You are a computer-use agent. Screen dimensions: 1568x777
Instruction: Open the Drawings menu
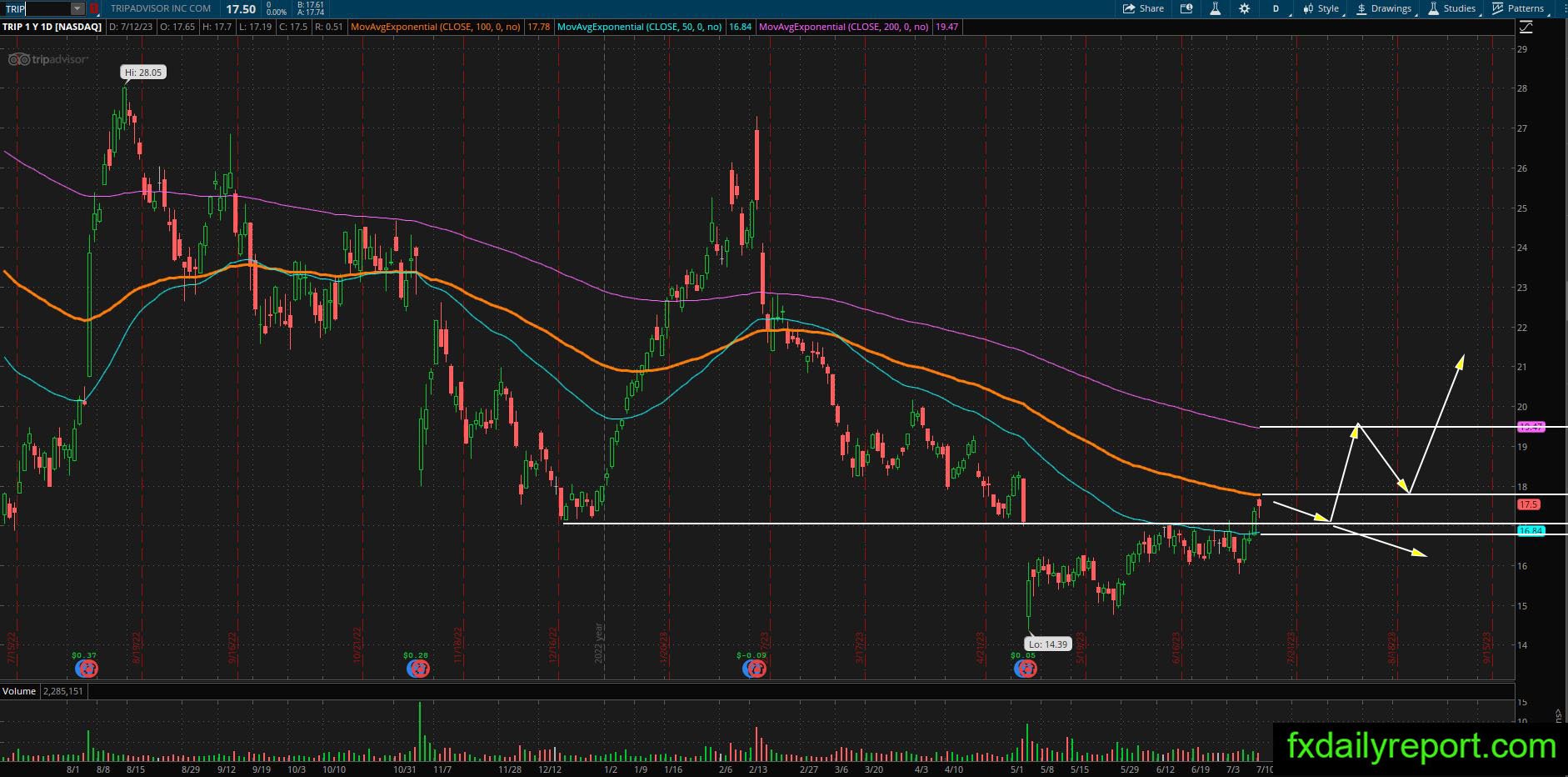tap(1385, 8)
